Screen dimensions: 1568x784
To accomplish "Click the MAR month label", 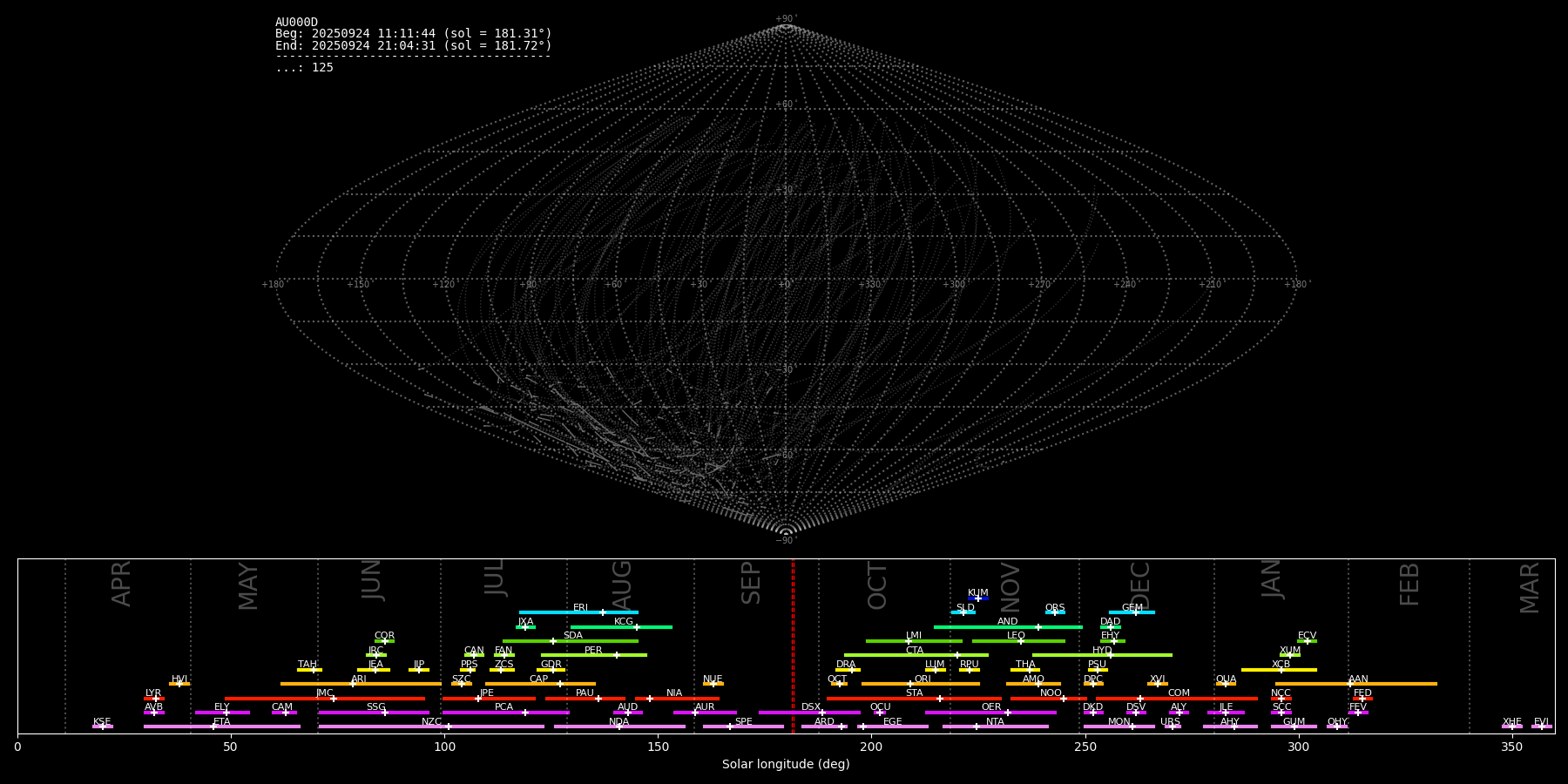I will point(1530,588).
